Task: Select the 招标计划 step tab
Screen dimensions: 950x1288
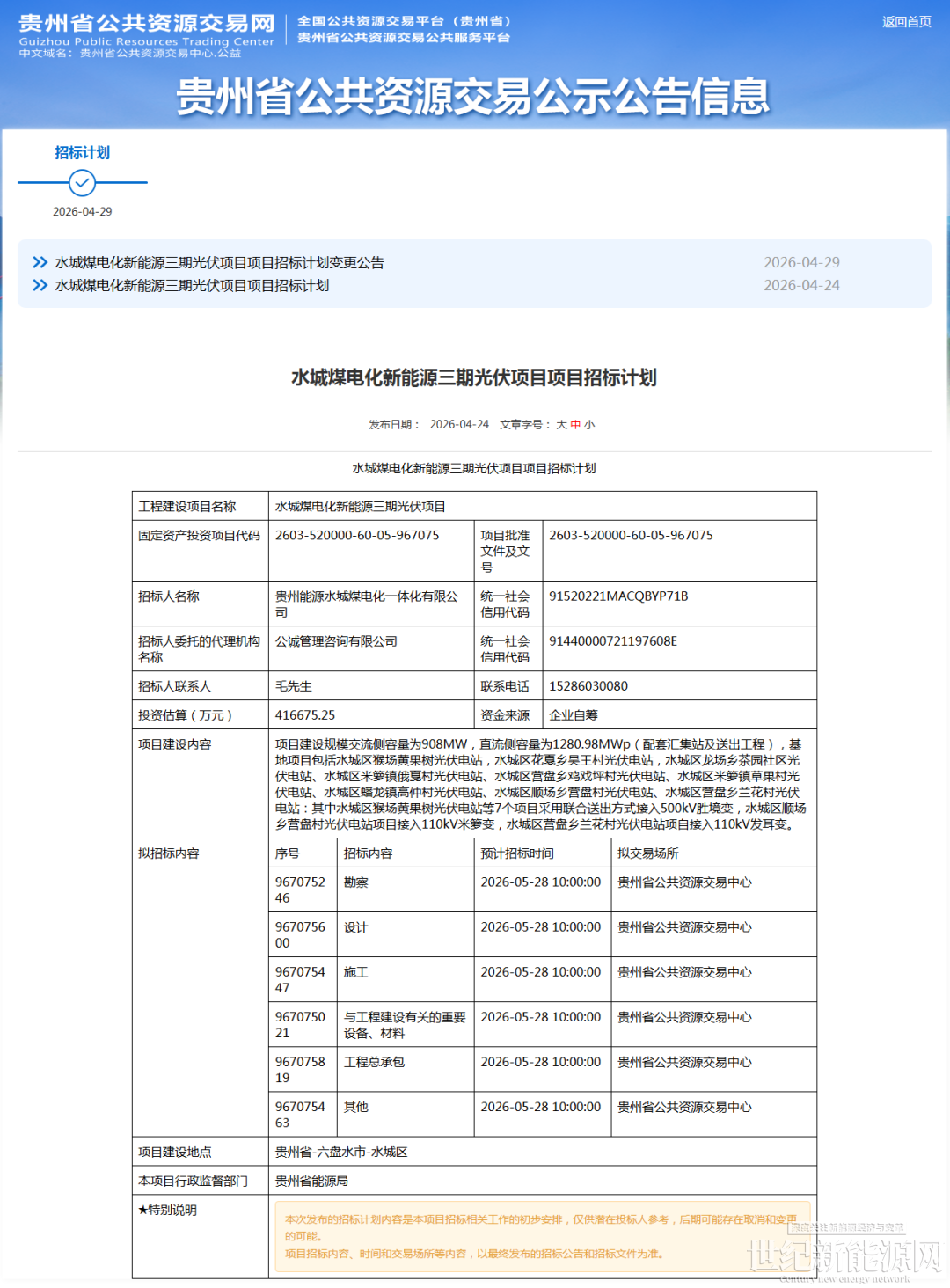Action: [82, 153]
